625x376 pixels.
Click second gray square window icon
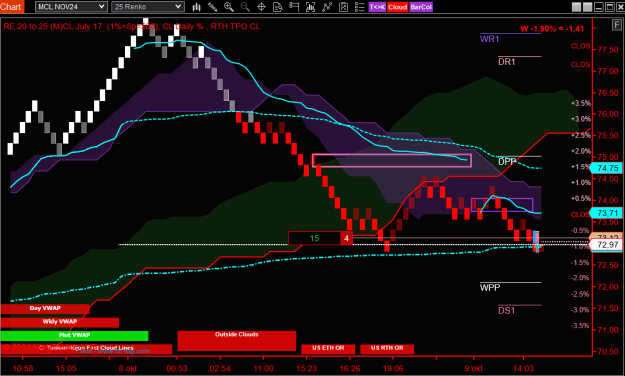point(587,7)
